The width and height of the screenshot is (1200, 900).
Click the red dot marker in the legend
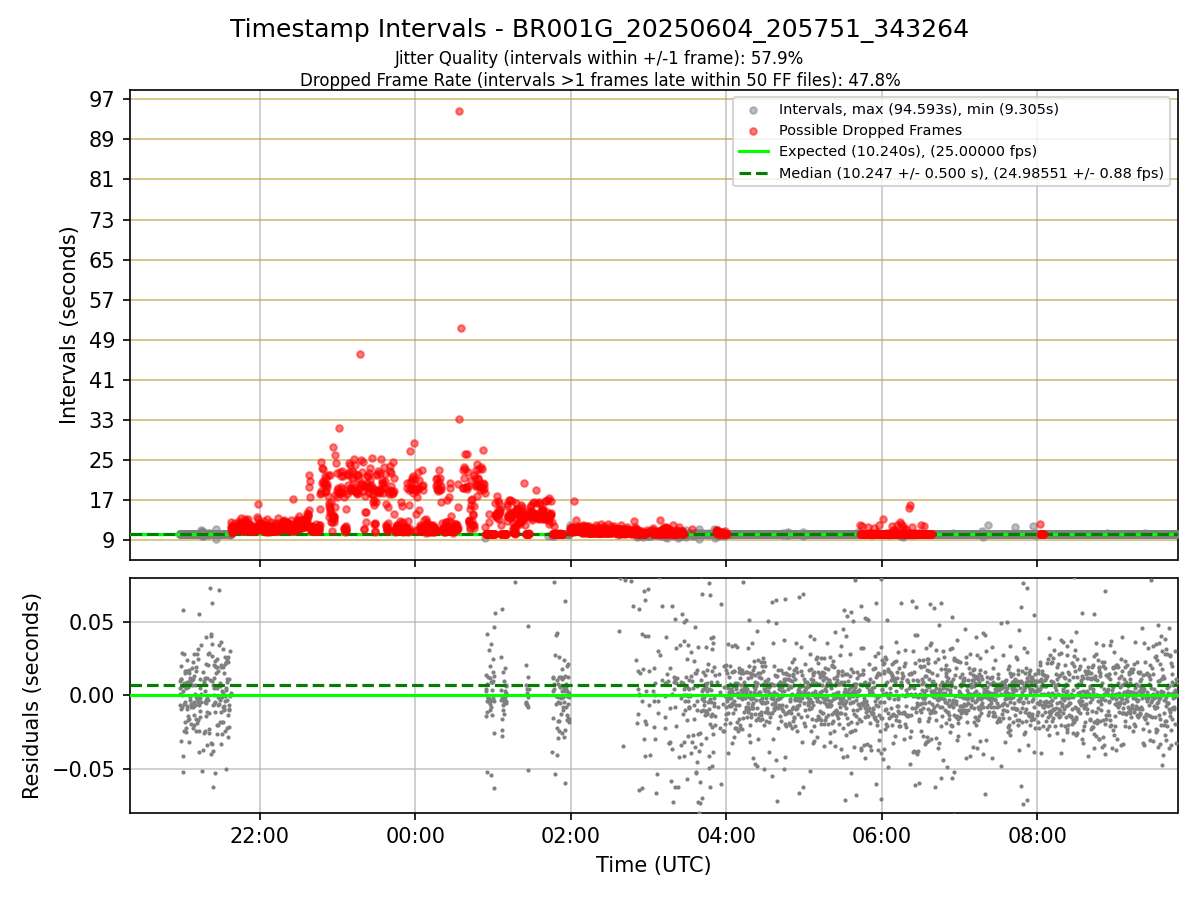[x=754, y=130]
